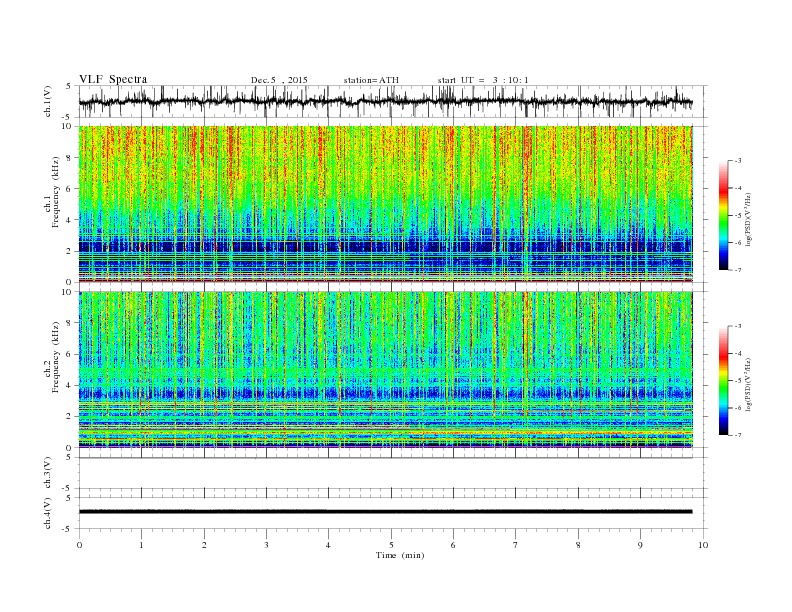The image size is (792, 612).
Task: Click the "10" tick on the time axis
Action: pos(703,545)
